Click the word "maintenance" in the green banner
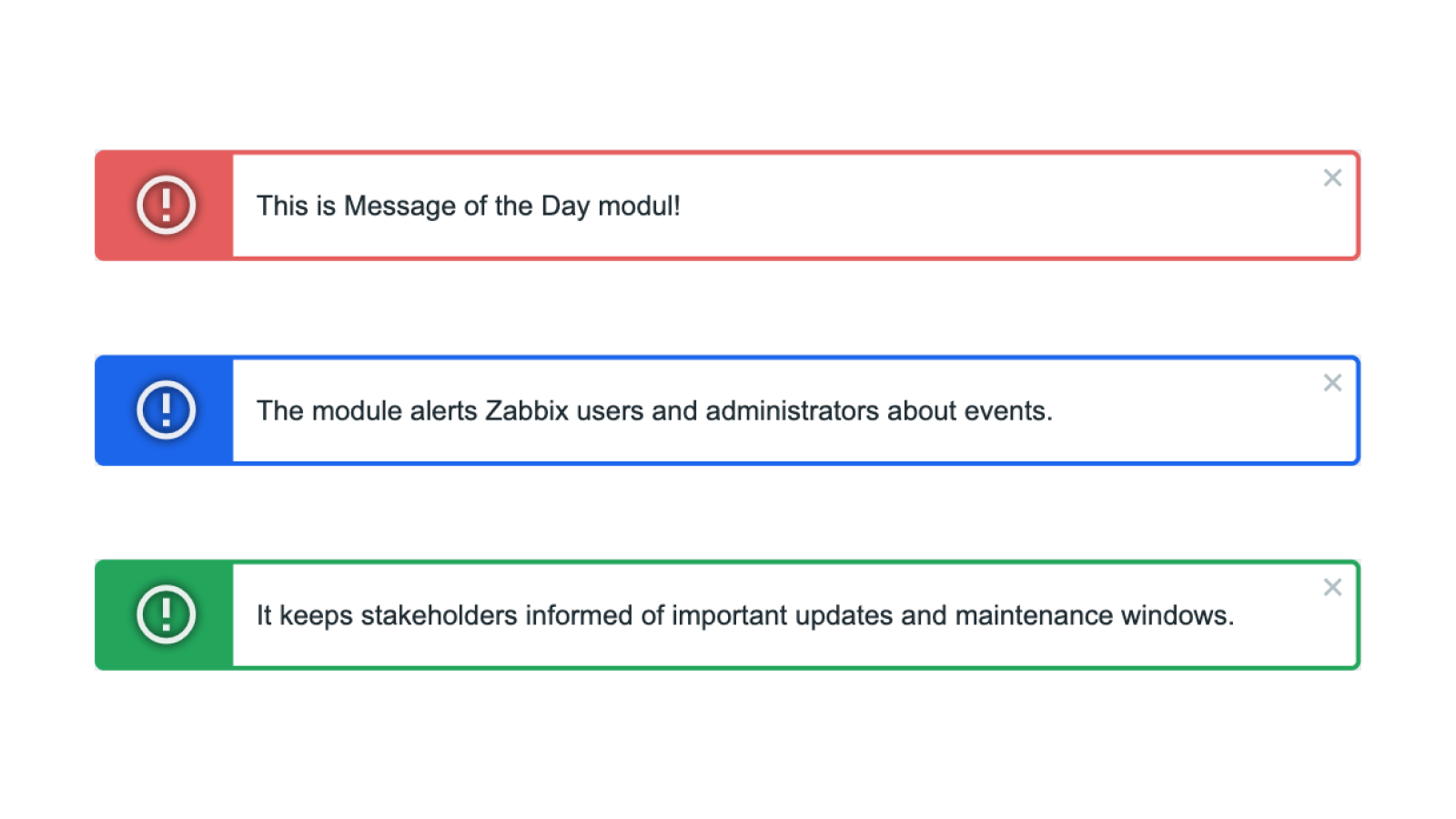Viewport: 1456px width, 819px height. tap(1034, 615)
